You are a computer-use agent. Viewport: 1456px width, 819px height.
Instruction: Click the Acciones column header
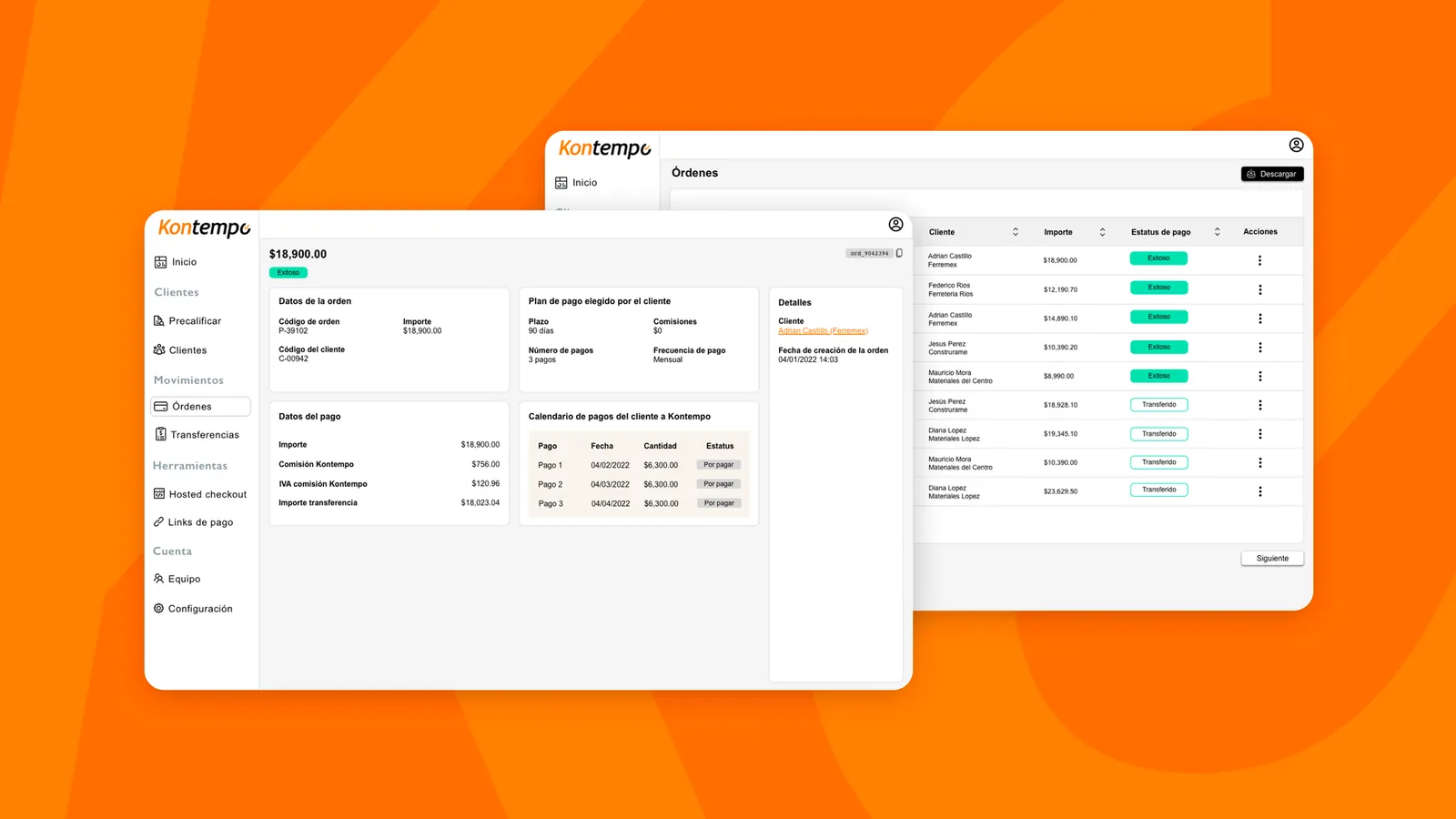click(1260, 232)
